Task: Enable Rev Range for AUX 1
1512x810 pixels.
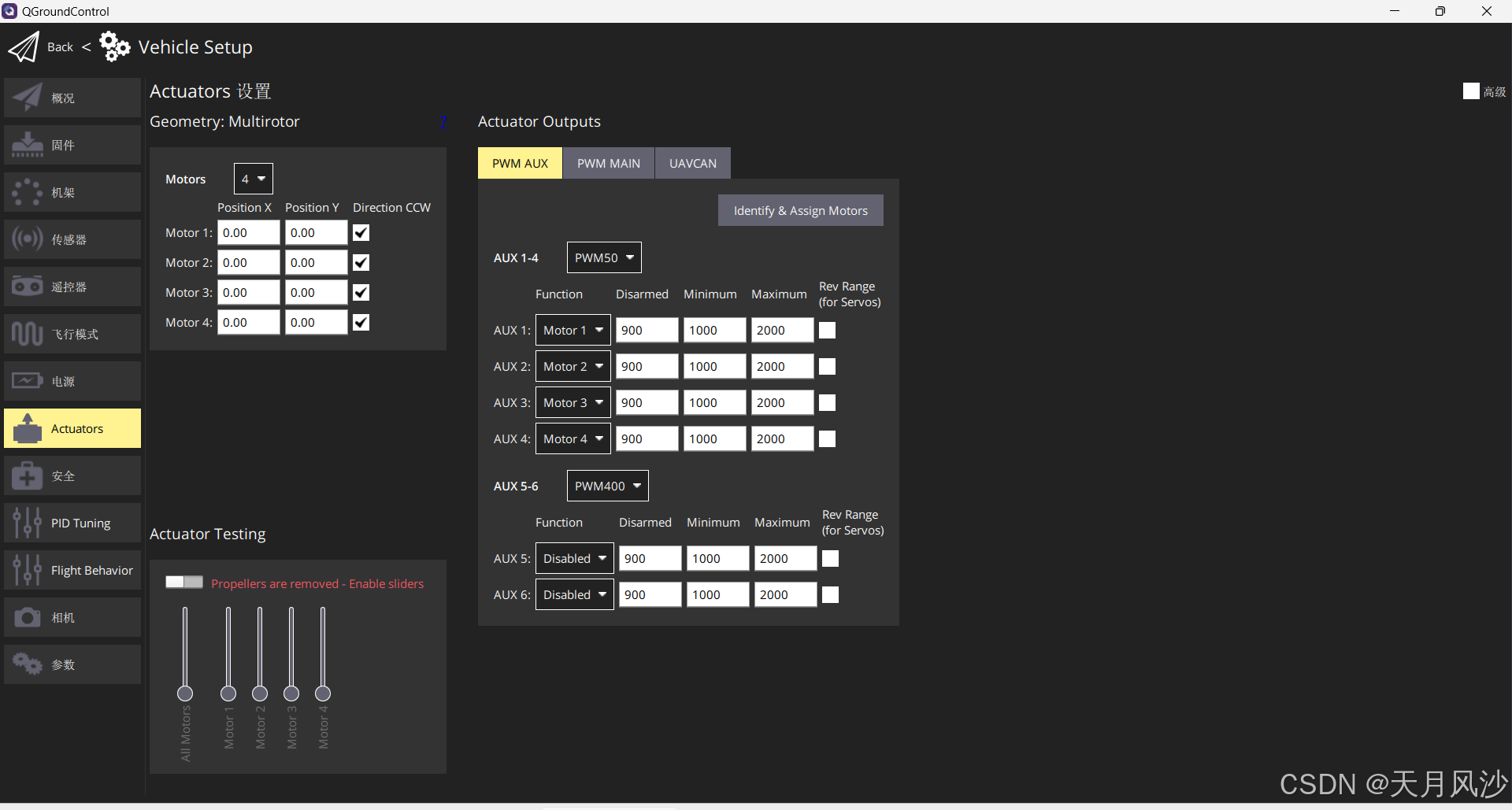Action: click(827, 330)
